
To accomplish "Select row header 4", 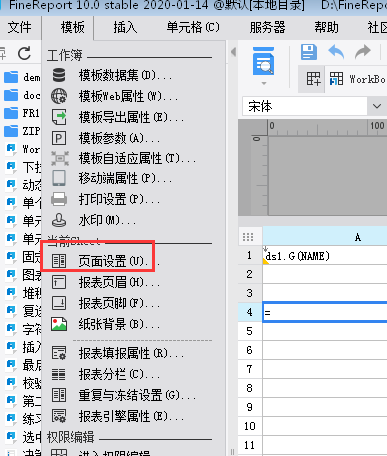I will click(250, 312).
